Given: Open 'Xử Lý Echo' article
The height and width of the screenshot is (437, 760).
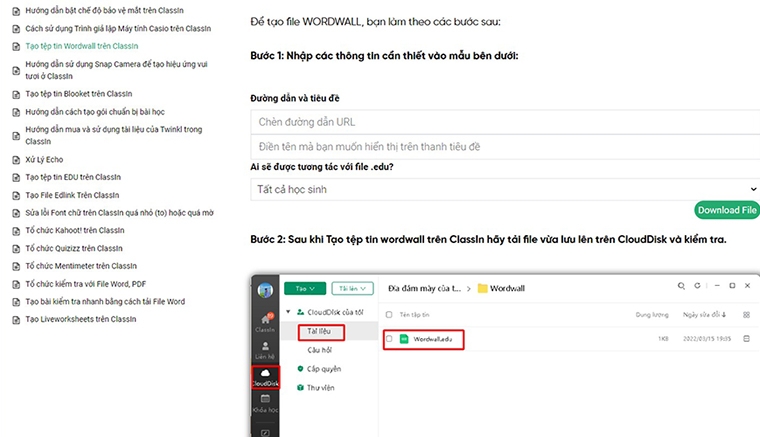Looking at the screenshot, I should coord(44,159).
